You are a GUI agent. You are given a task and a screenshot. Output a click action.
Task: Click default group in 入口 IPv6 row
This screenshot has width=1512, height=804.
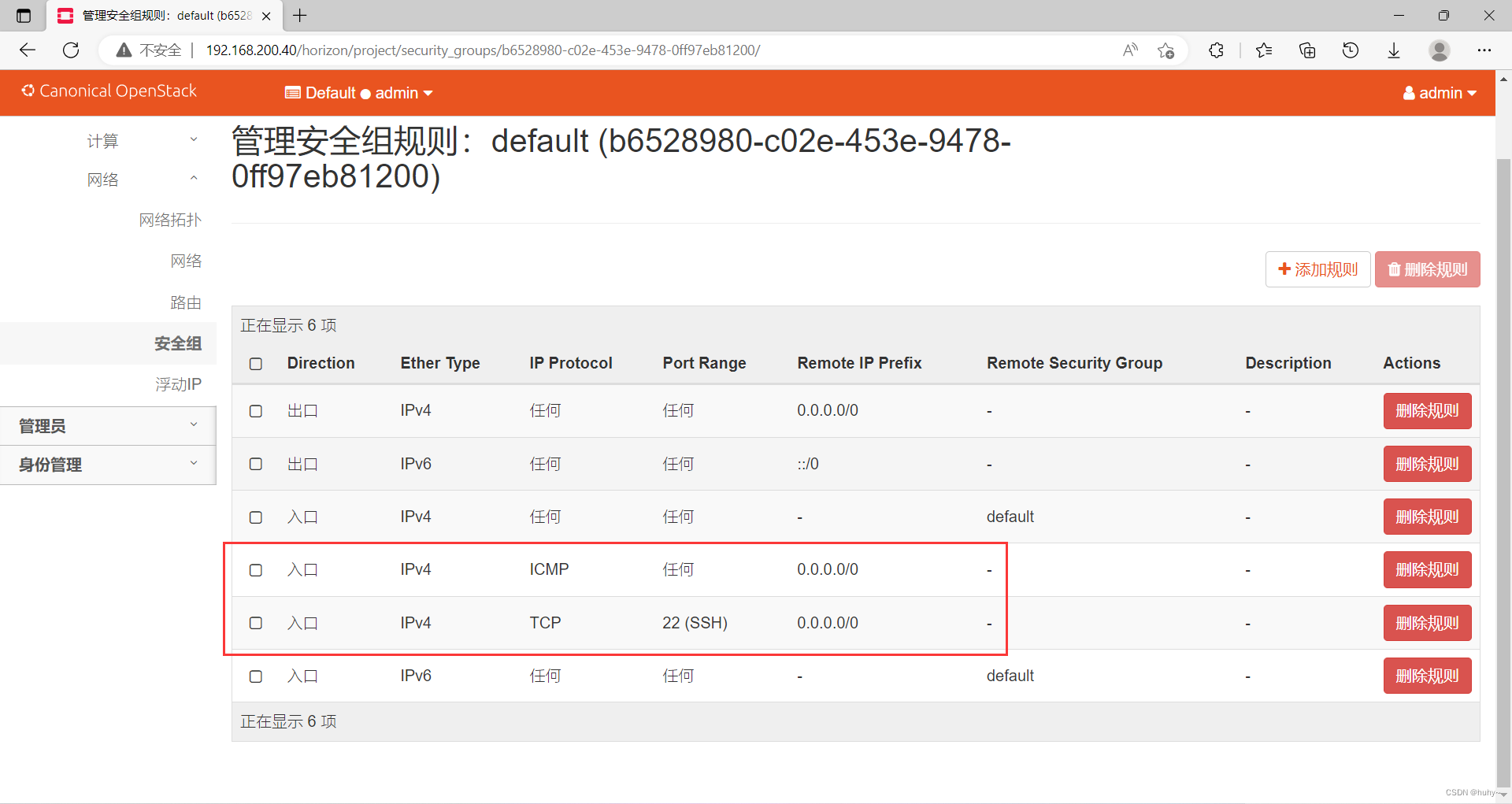tap(1010, 676)
